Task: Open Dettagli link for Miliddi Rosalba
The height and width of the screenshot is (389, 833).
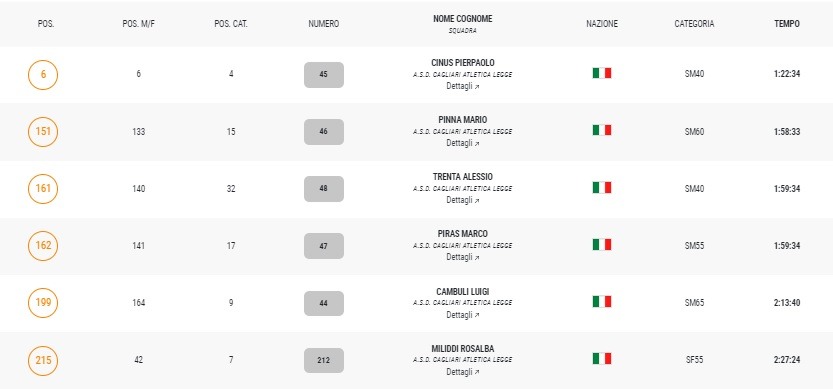Action: [x=462, y=372]
